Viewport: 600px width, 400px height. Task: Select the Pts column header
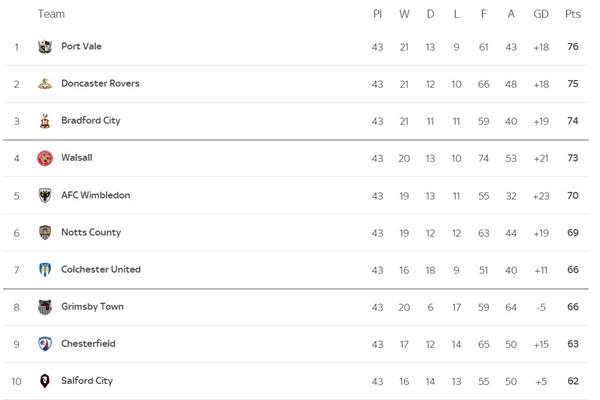(x=573, y=14)
